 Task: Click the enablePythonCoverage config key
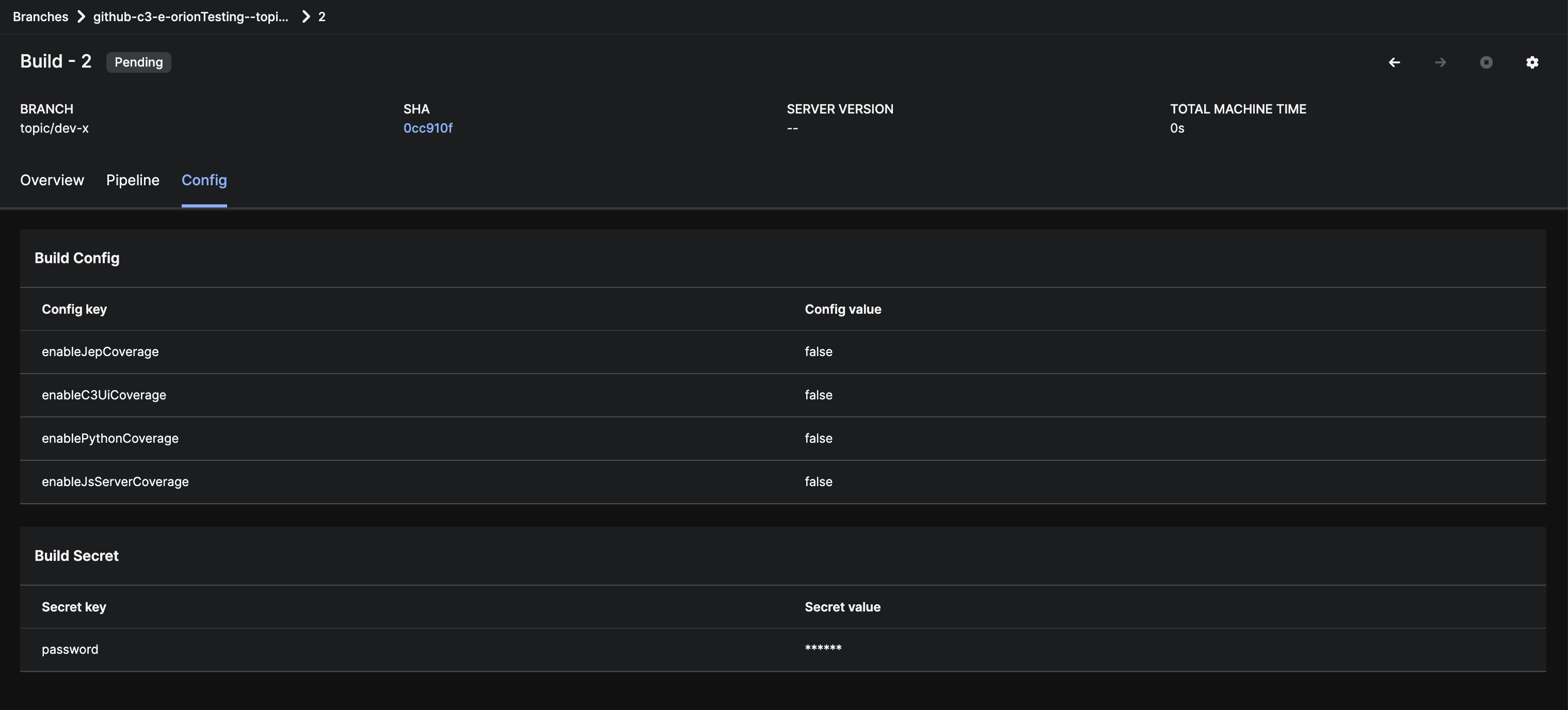coord(109,438)
